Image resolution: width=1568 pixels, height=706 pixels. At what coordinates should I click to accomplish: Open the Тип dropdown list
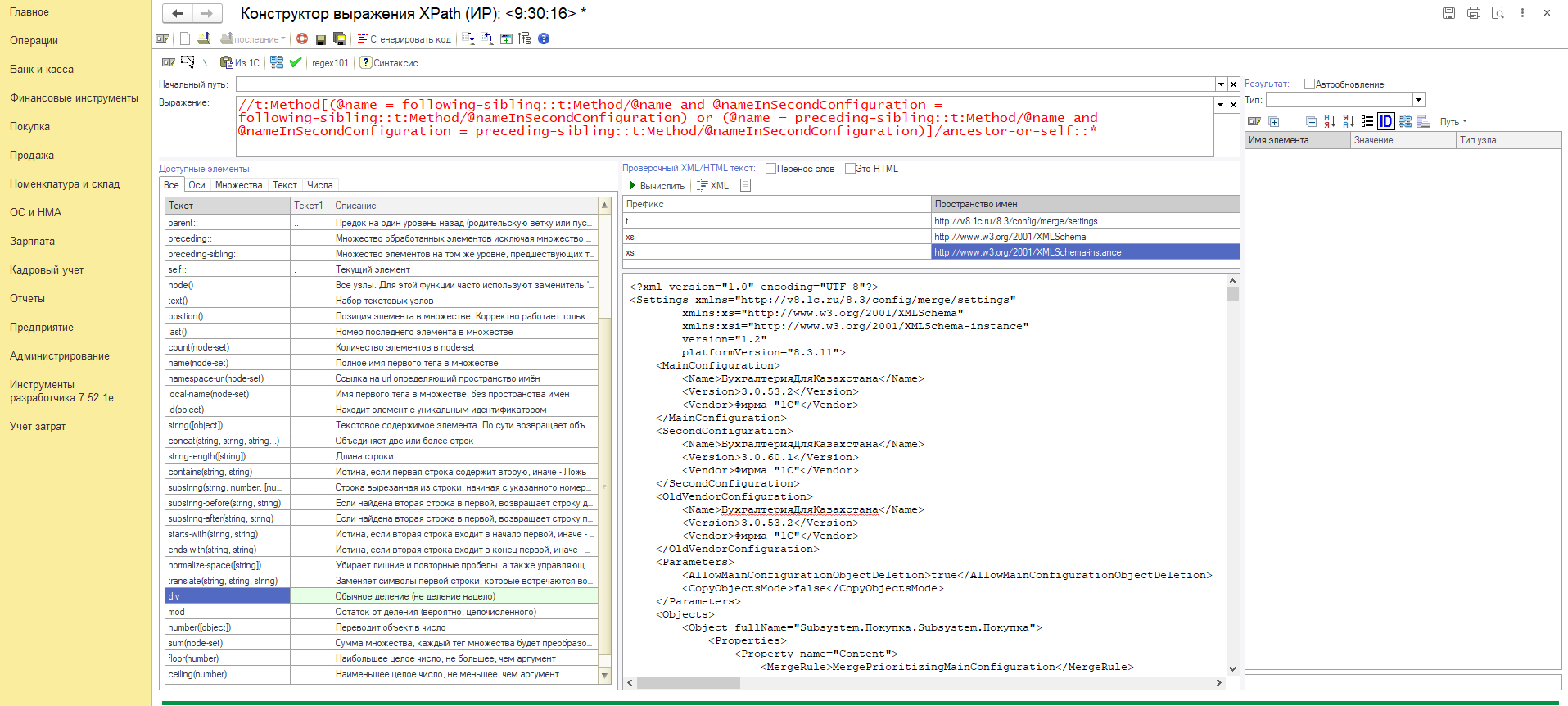pos(1419,99)
